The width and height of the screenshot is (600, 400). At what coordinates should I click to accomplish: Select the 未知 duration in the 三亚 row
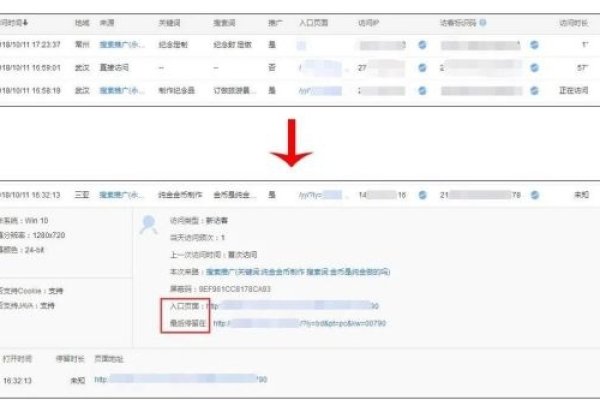click(581, 195)
